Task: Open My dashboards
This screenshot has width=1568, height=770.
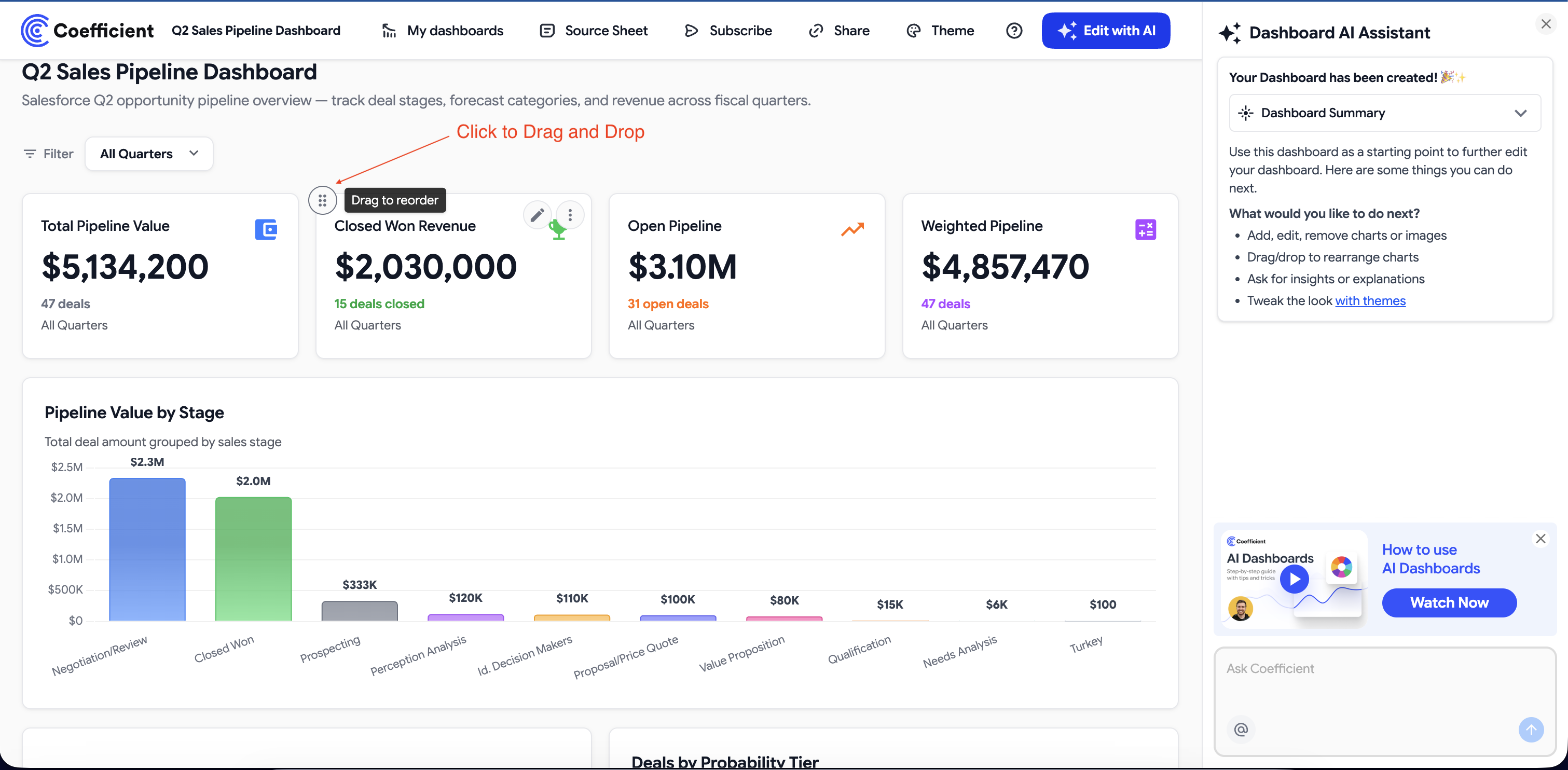Action: [443, 31]
